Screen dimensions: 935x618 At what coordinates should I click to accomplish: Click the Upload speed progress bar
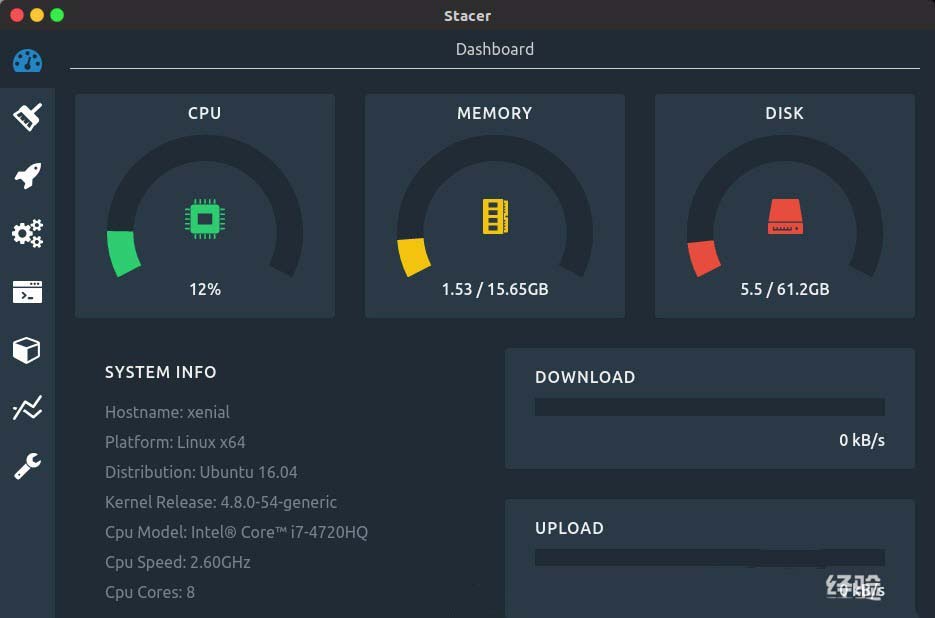point(709,557)
